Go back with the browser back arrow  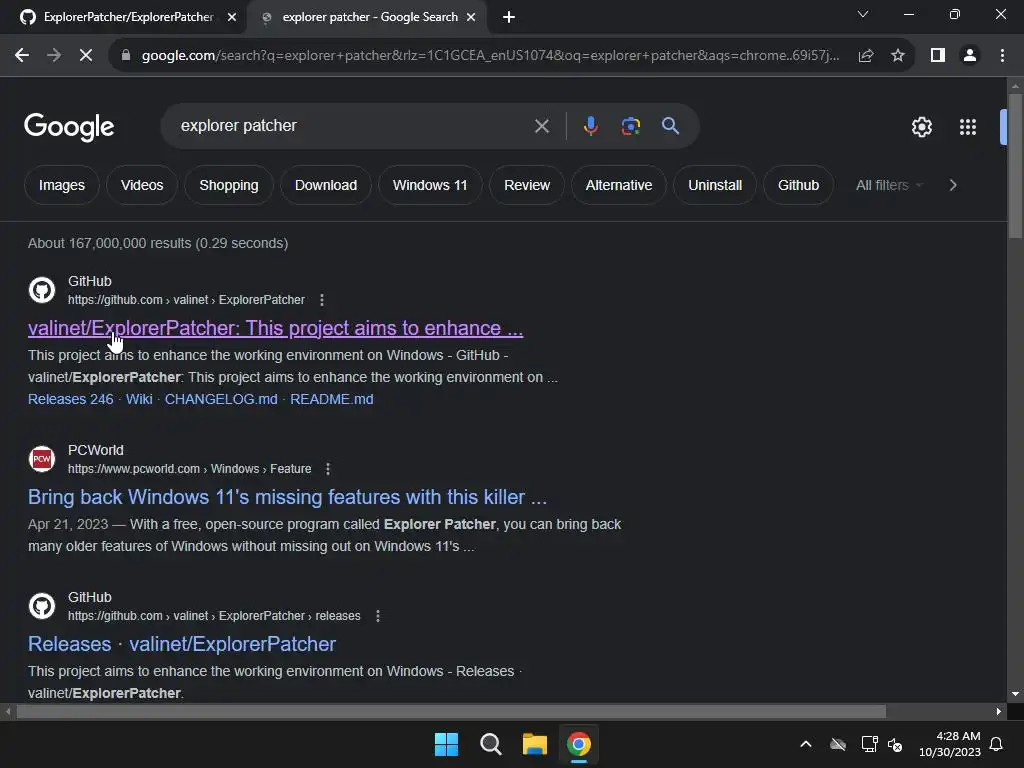tap(22, 56)
